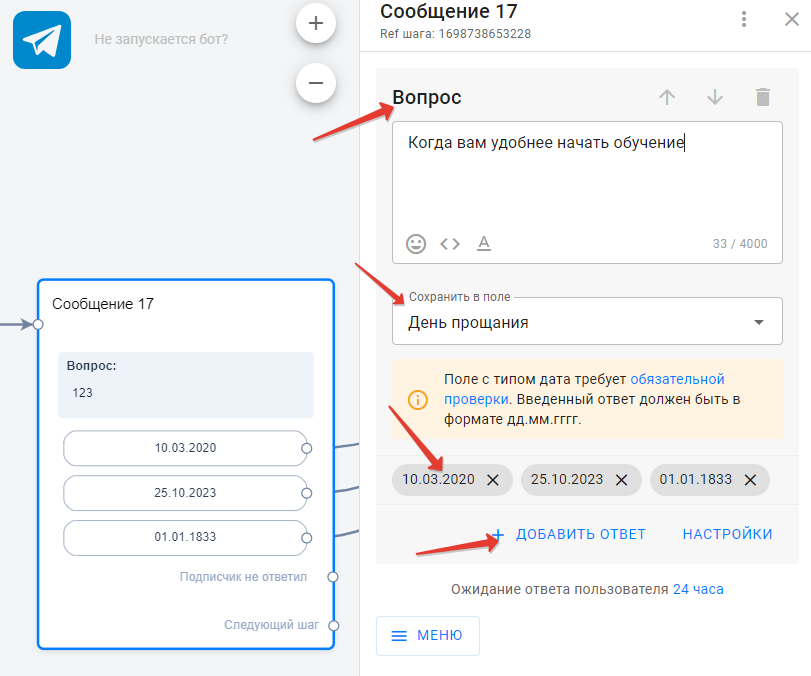Screen dimensions: 811x676
Task: Click the Telegram logo icon
Action: tap(42, 40)
